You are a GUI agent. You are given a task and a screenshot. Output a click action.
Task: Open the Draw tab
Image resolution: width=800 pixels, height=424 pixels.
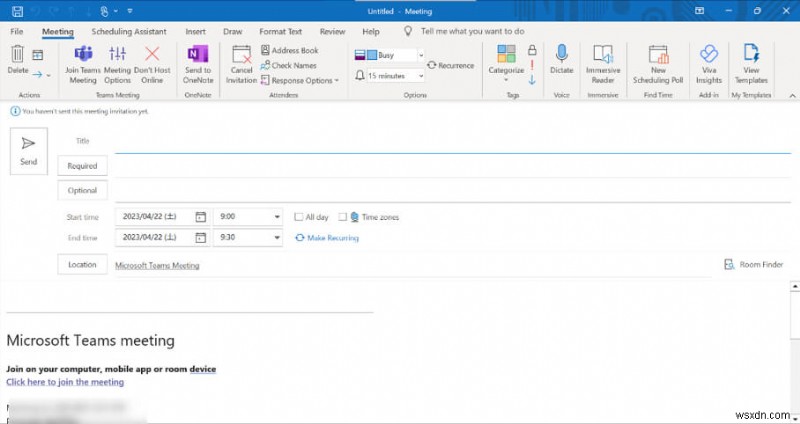[232, 31]
